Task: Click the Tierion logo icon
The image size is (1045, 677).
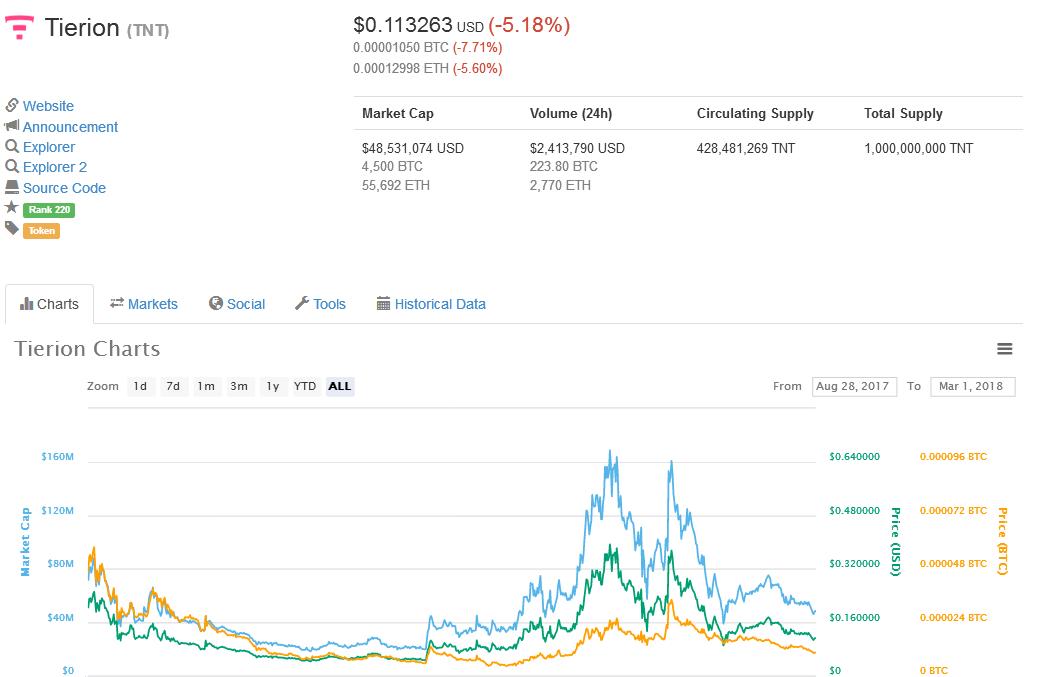Action: coord(20,27)
